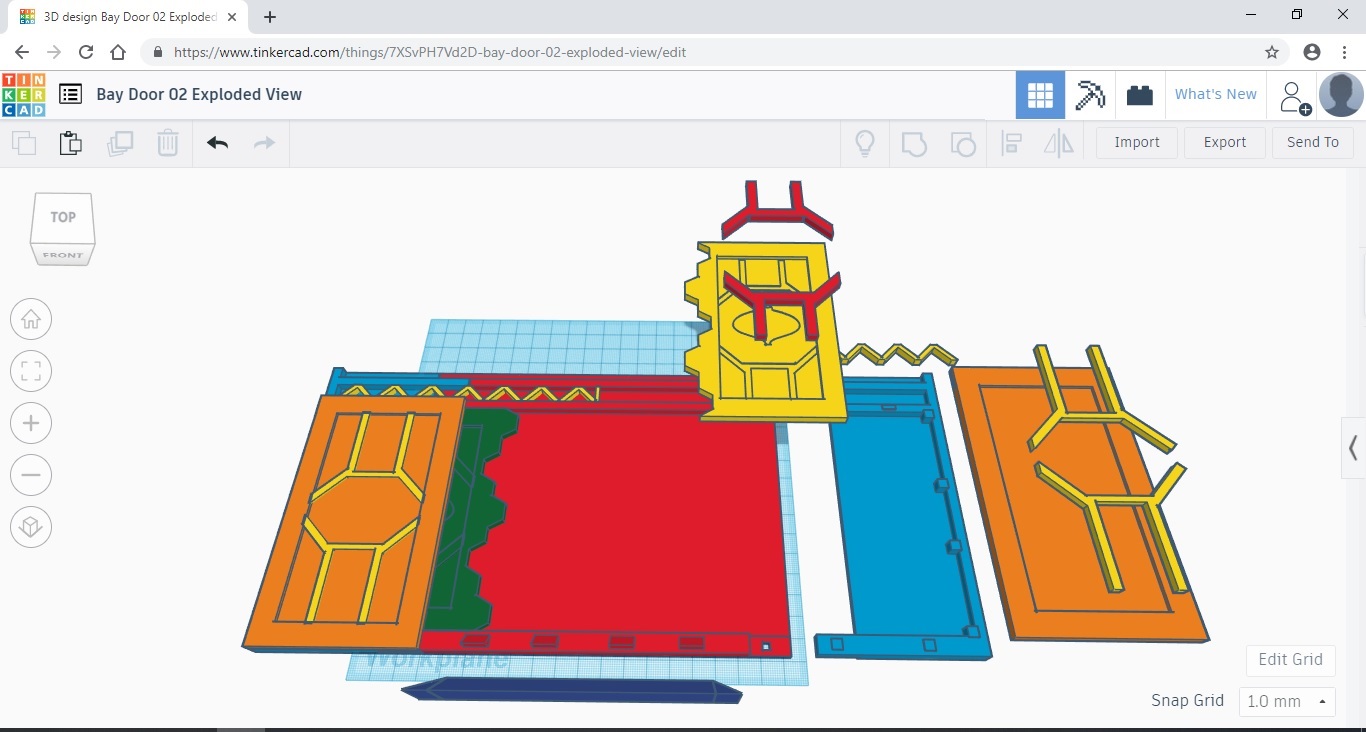This screenshot has width=1366, height=732.
Task: Go forward in the browser
Action: 54,52
